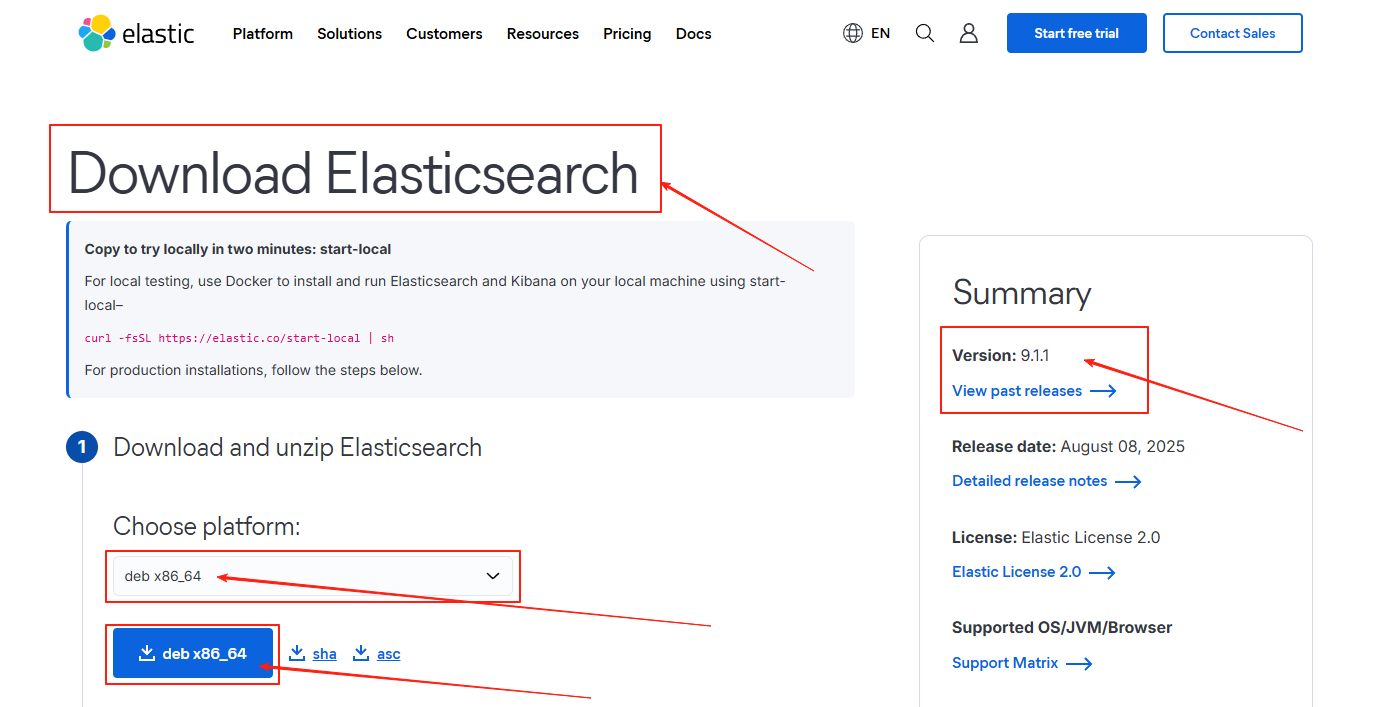Go to the Pricing page
This screenshot has height=707, width=1398.
tap(627, 34)
